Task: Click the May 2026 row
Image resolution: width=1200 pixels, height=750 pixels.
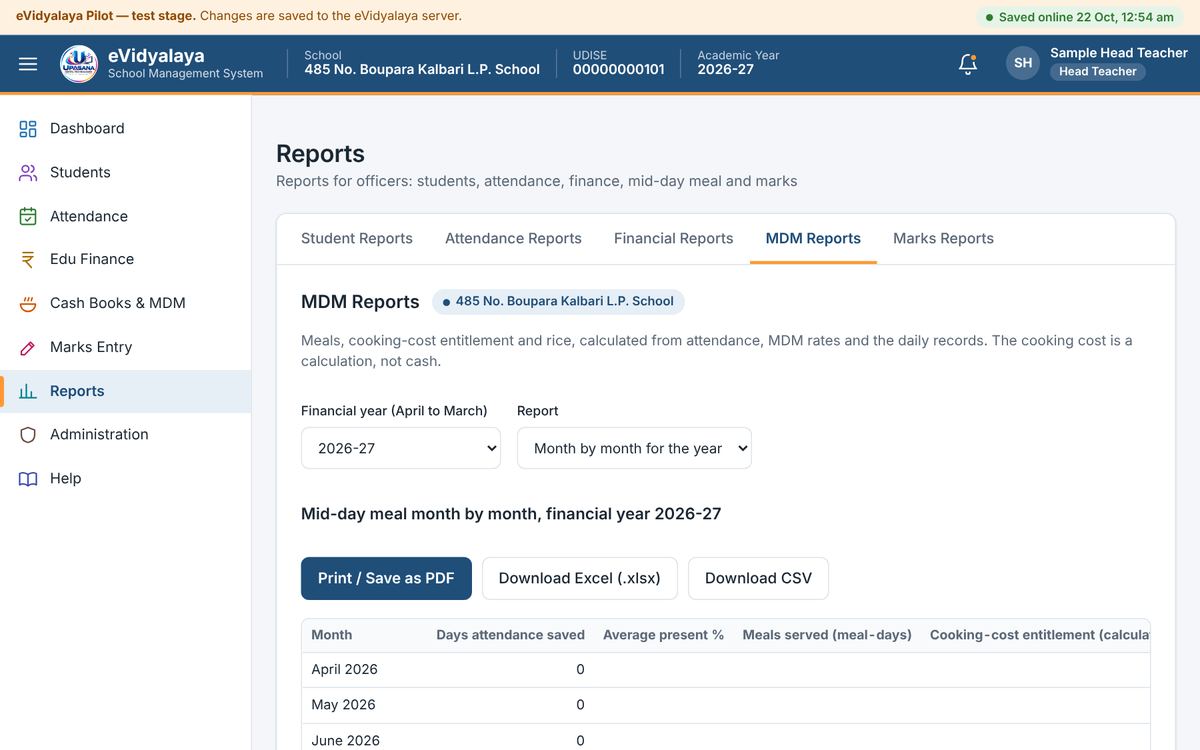Action: pyautogui.click(x=726, y=705)
